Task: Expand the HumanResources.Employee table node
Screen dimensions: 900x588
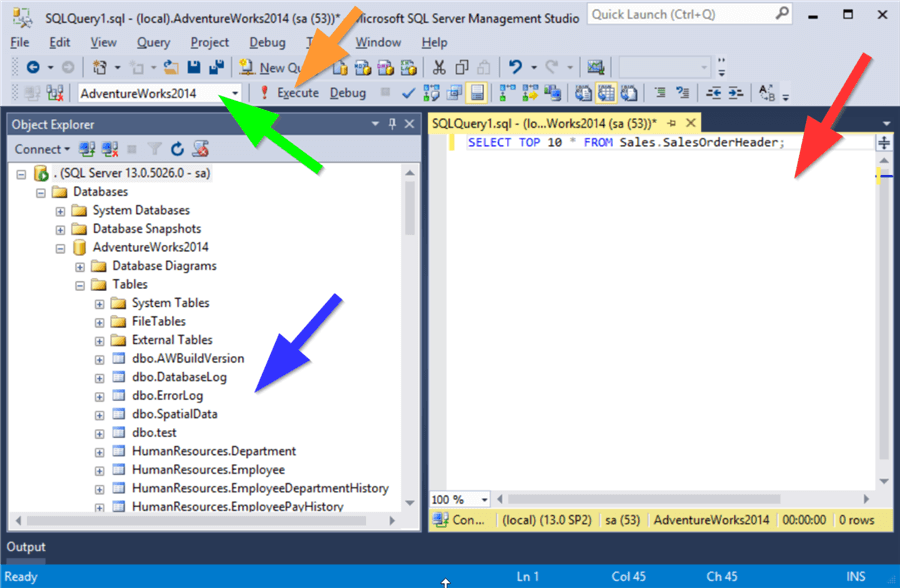Action: (x=99, y=470)
